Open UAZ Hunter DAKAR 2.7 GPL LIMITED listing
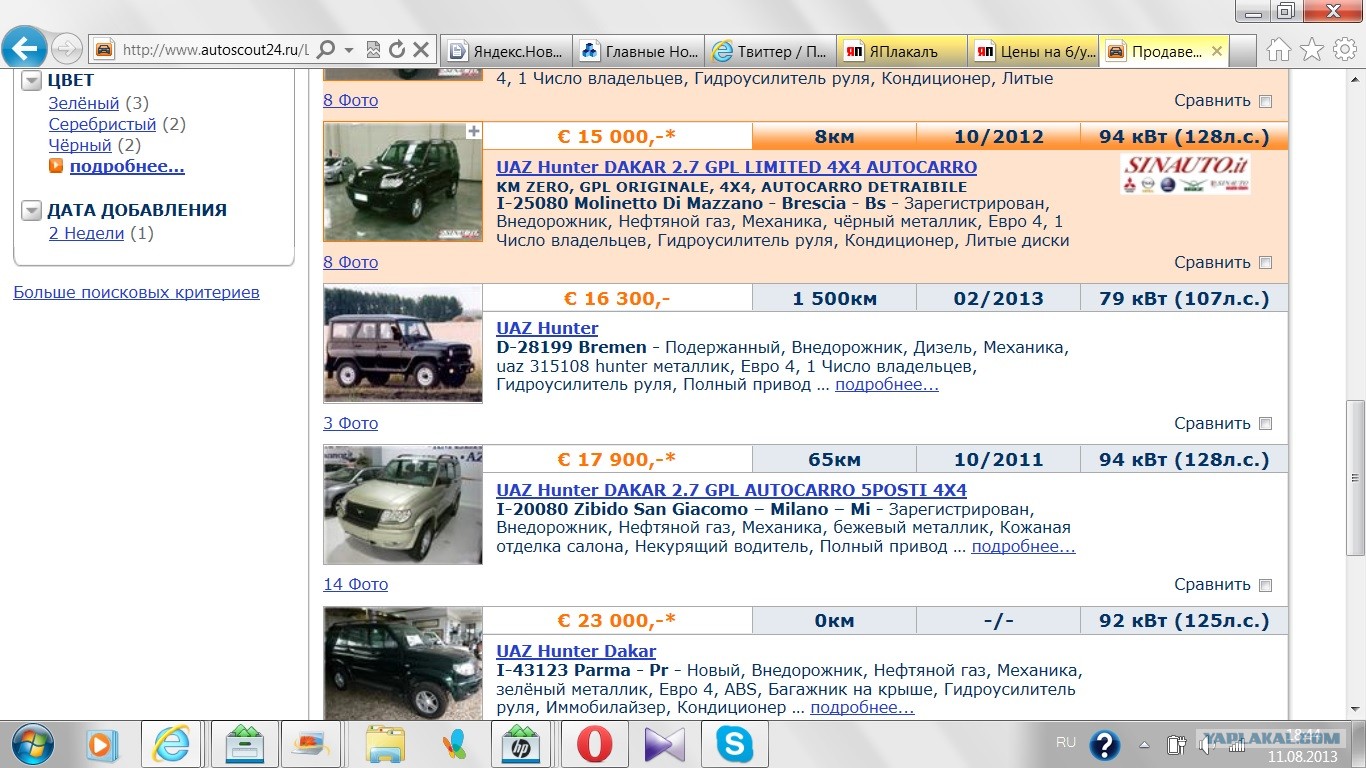The height and width of the screenshot is (768, 1366). coord(736,167)
